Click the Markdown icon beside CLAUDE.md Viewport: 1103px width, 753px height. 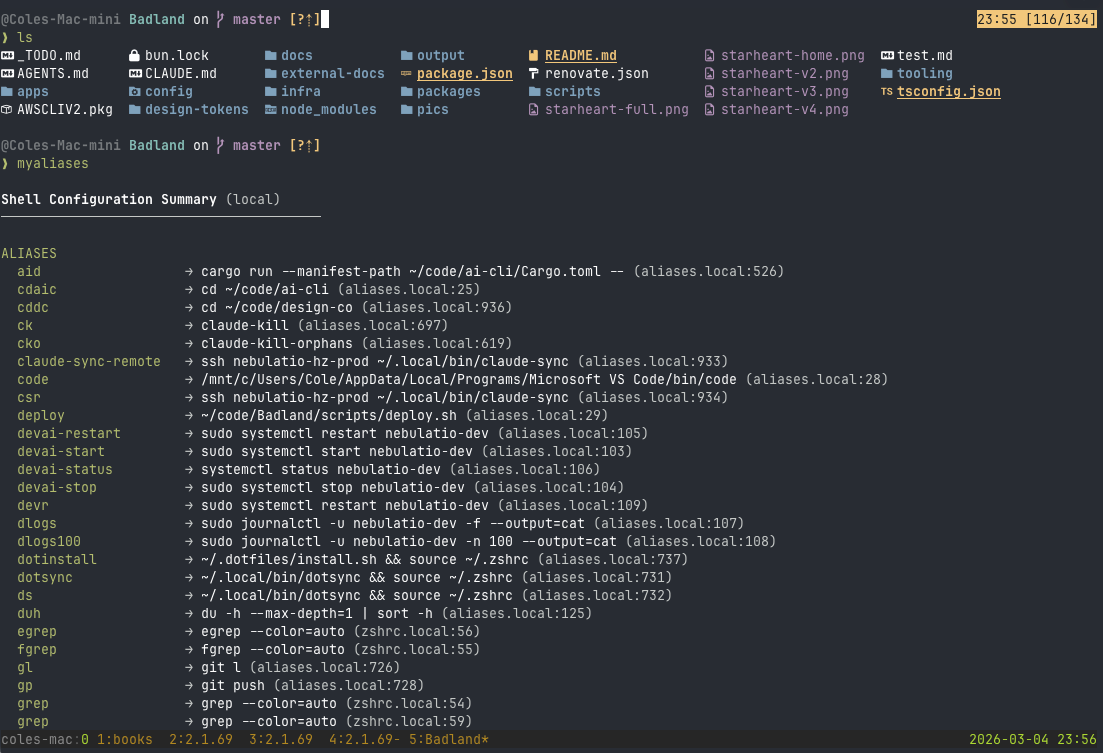point(134,73)
